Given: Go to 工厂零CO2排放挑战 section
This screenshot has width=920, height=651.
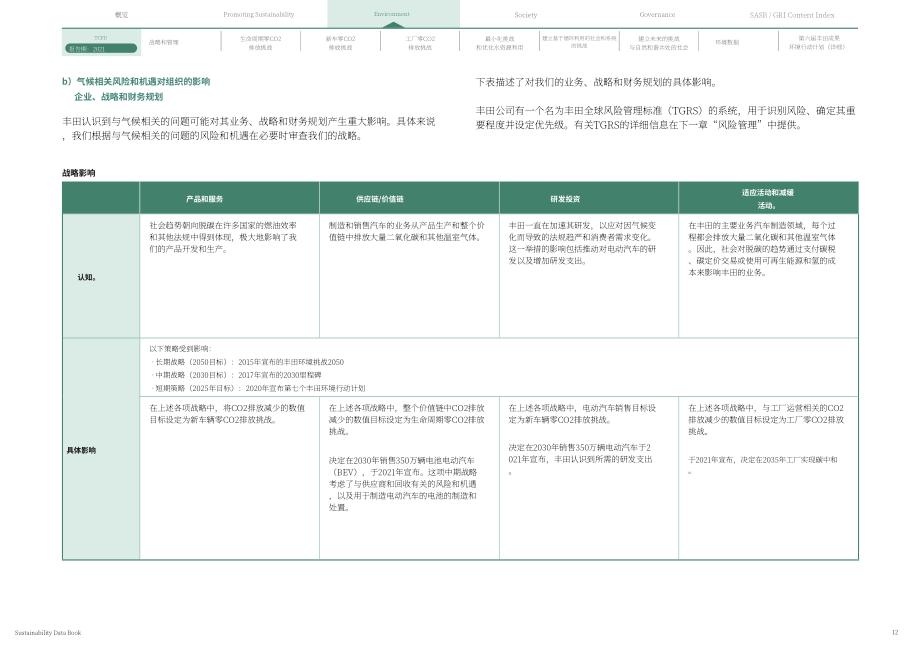Looking at the screenshot, I should coord(420,43).
